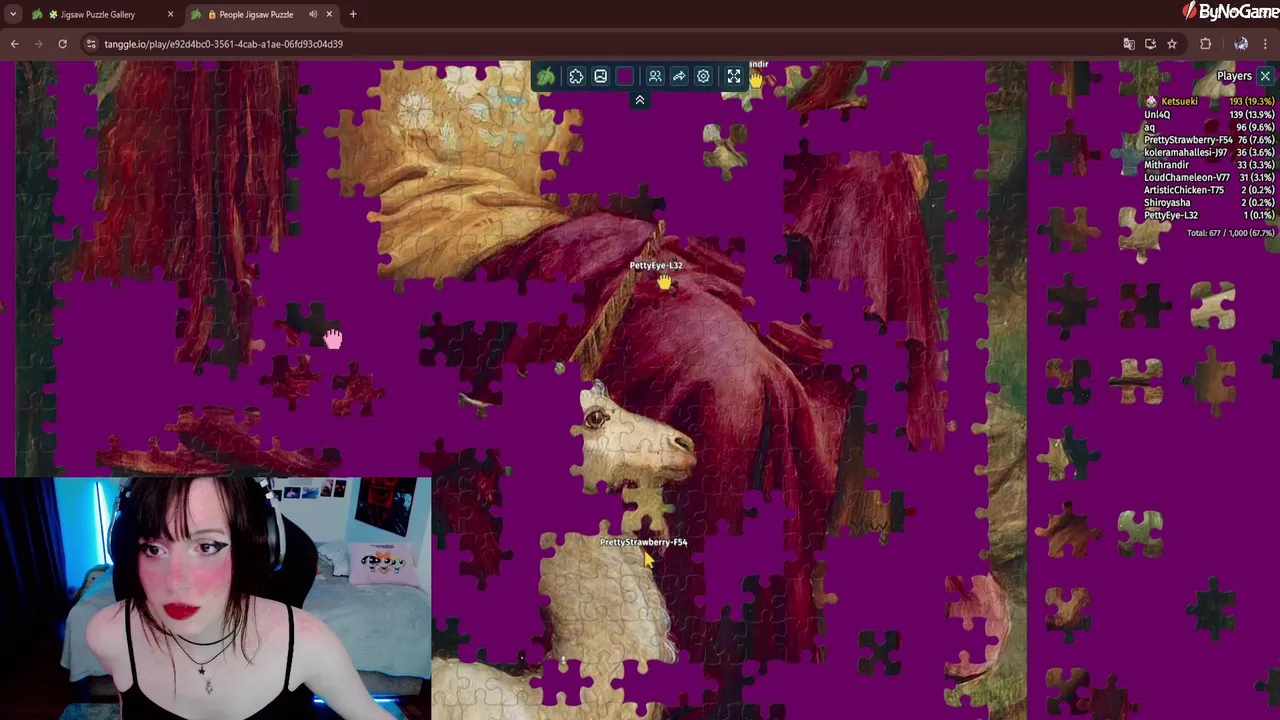
Task: Open a new browser tab
Action: [x=353, y=14]
